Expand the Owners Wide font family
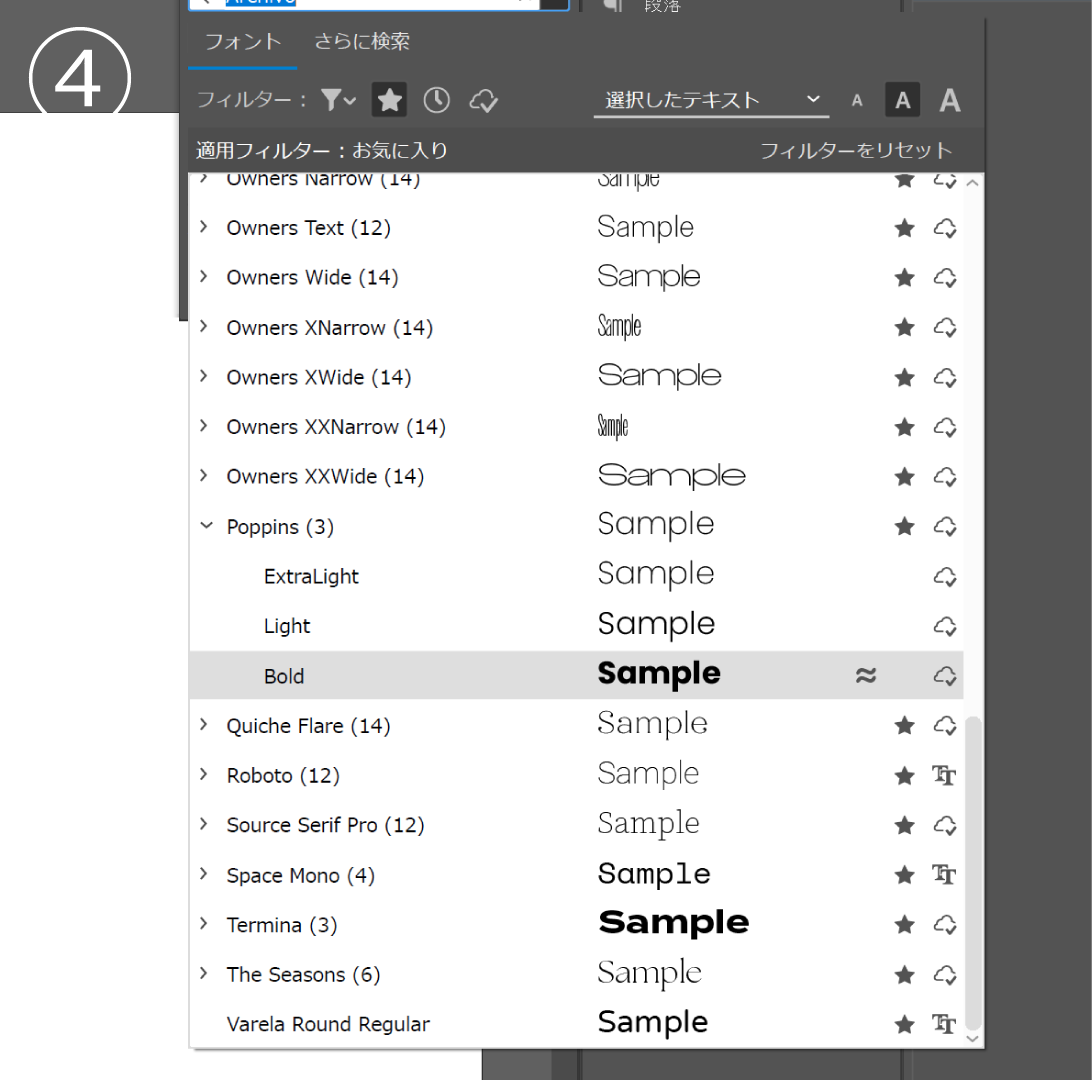Screen dimensions: 1092x1080 pos(204,276)
